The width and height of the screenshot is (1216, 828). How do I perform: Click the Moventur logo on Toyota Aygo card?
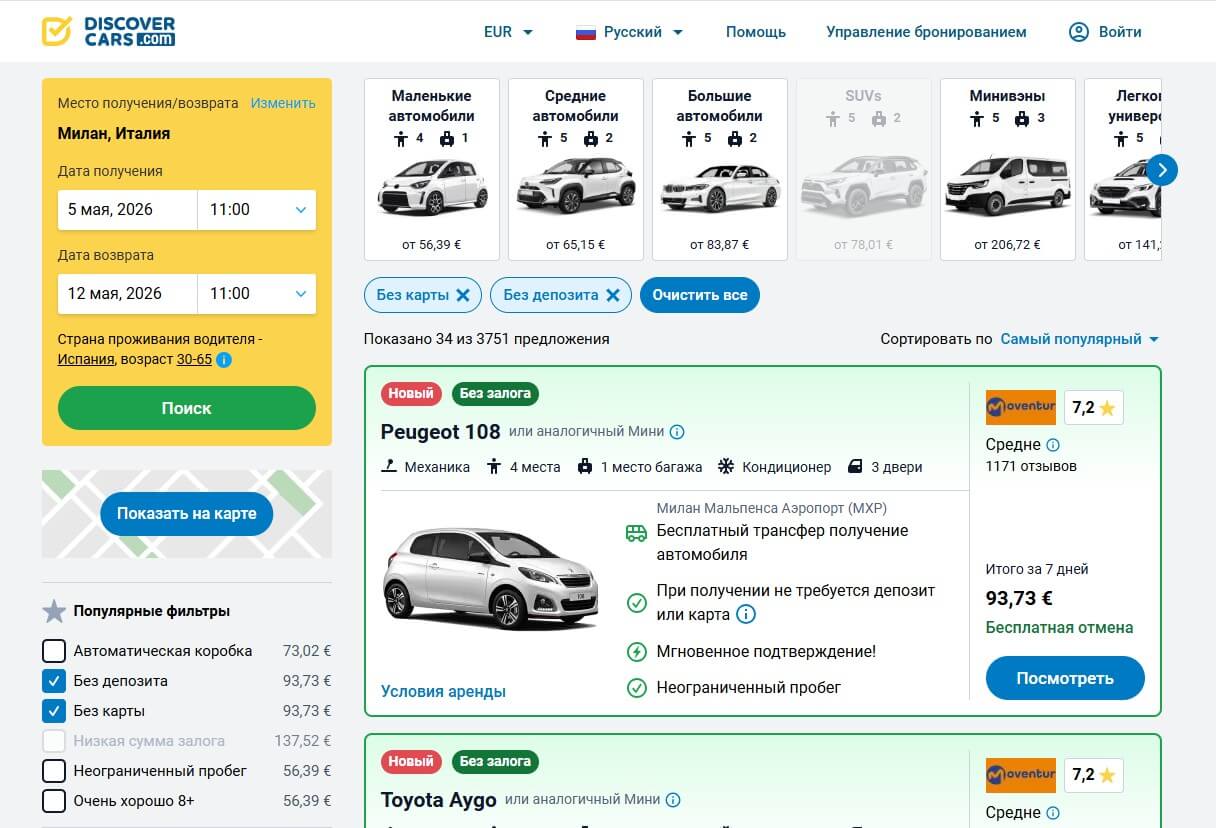point(1021,775)
